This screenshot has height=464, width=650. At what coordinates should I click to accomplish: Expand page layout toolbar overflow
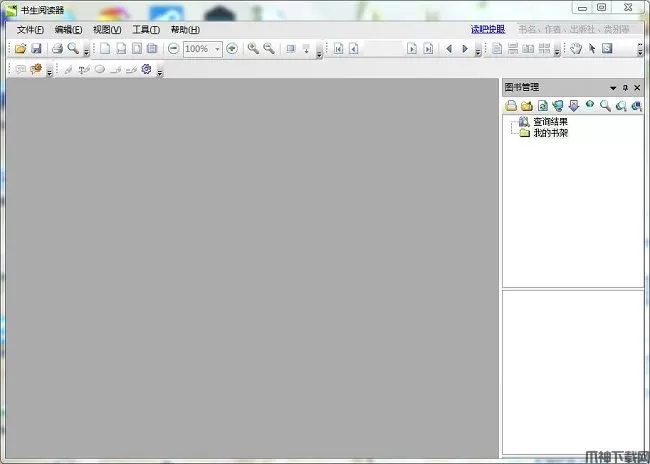click(557, 51)
